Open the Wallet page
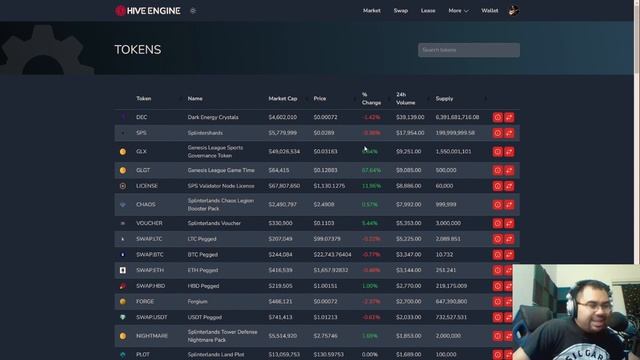 (489, 11)
